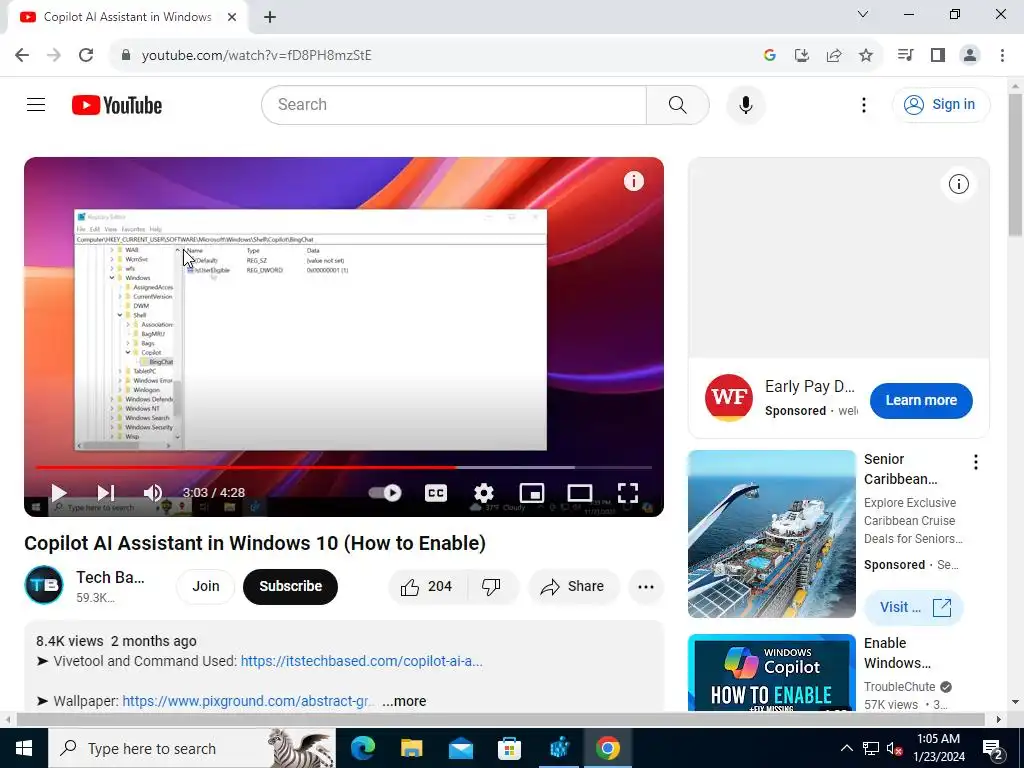Open the pixground.com wallpaper link
The image size is (1024, 768).
click(x=249, y=701)
